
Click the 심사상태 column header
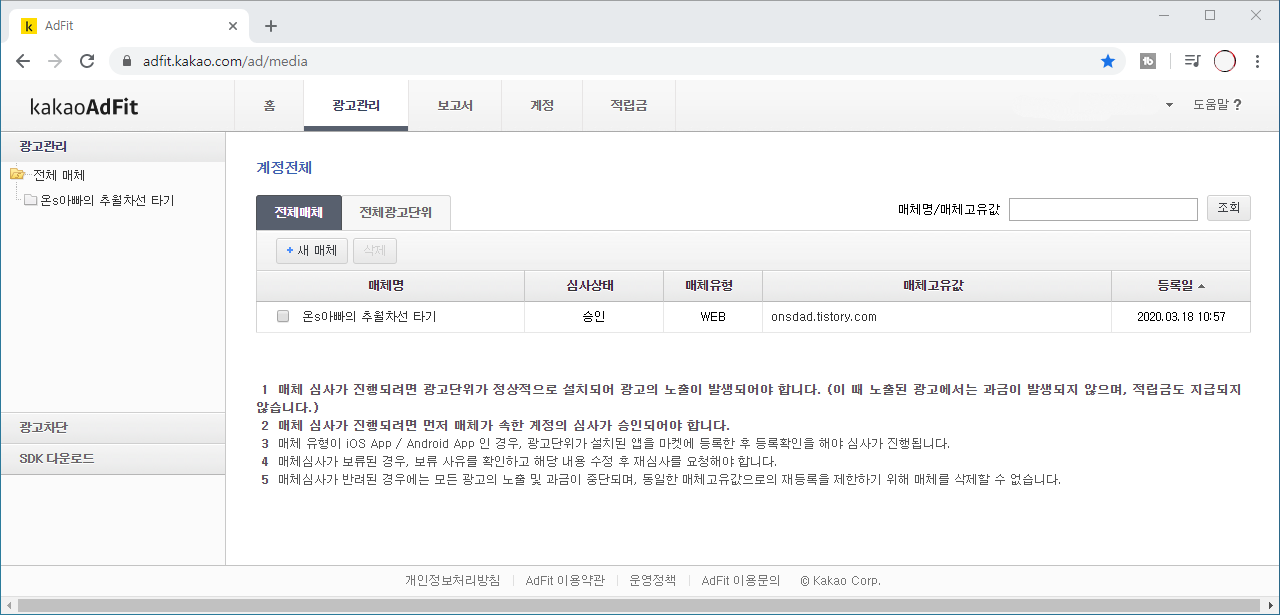(594, 286)
